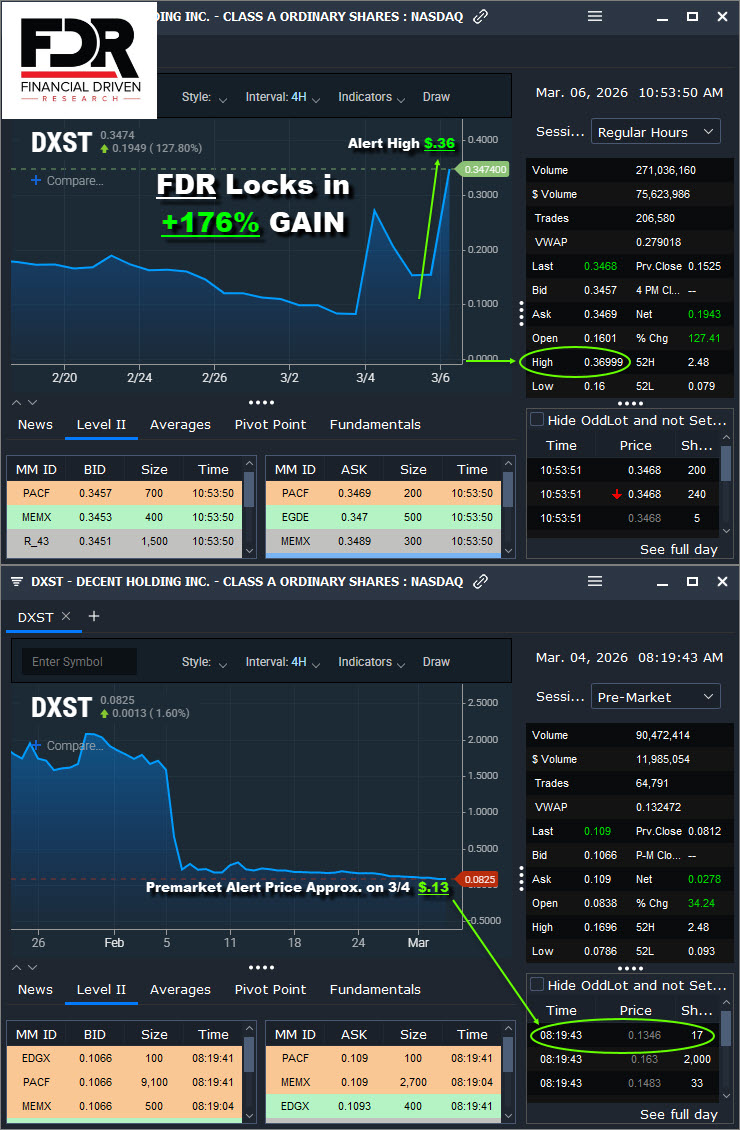Open the Regular Hours session dropdown
Screen dimensions: 740x1130
[x=656, y=132]
